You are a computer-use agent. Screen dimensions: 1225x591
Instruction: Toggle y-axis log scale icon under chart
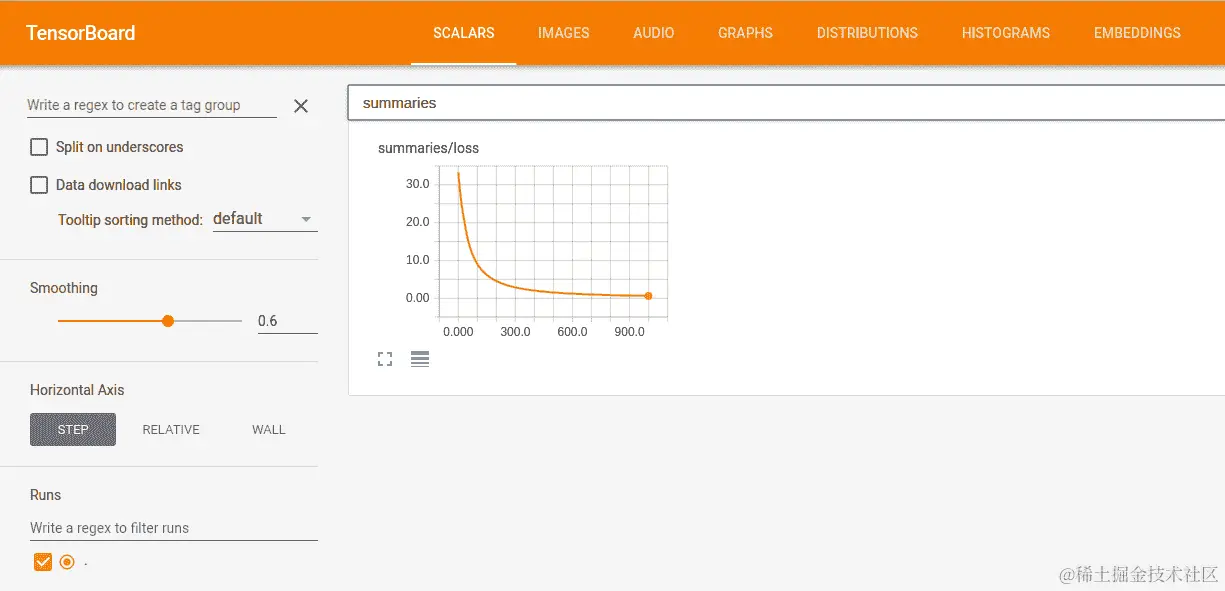[420, 359]
